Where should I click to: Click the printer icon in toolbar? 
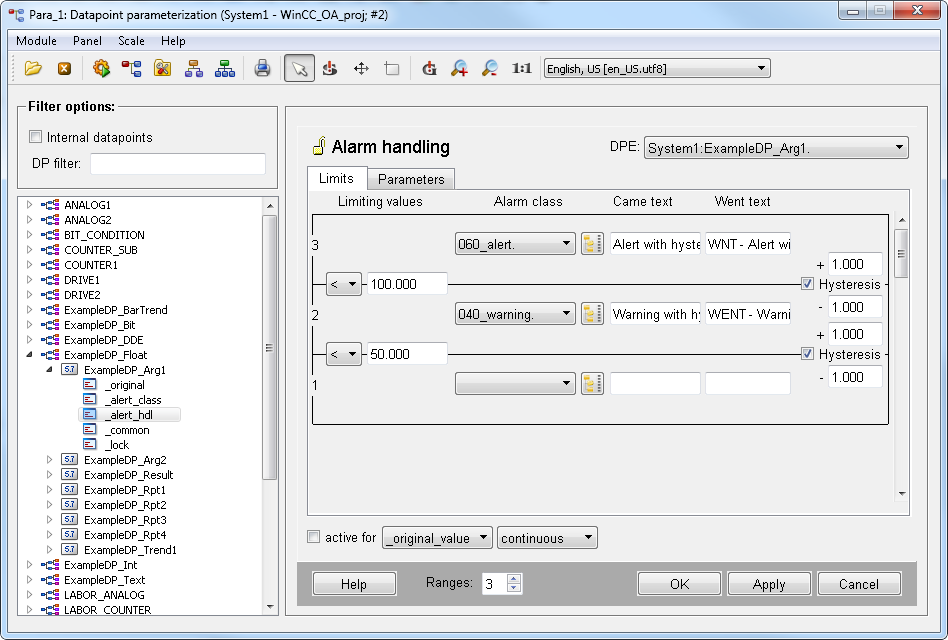262,69
